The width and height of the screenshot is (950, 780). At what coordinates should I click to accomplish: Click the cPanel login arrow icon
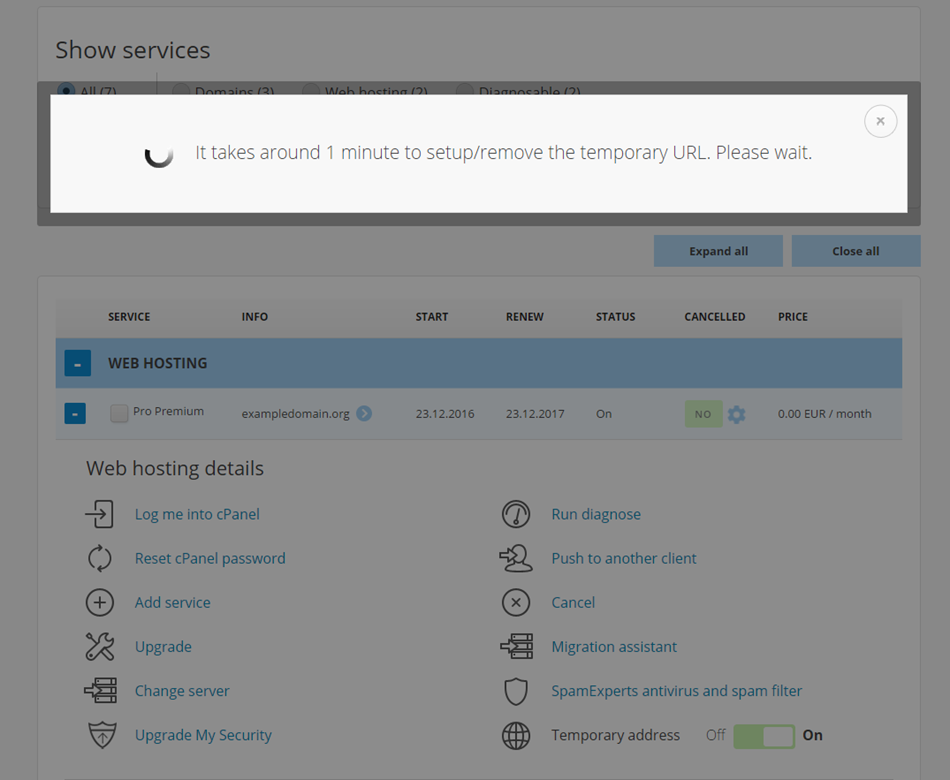[99, 514]
